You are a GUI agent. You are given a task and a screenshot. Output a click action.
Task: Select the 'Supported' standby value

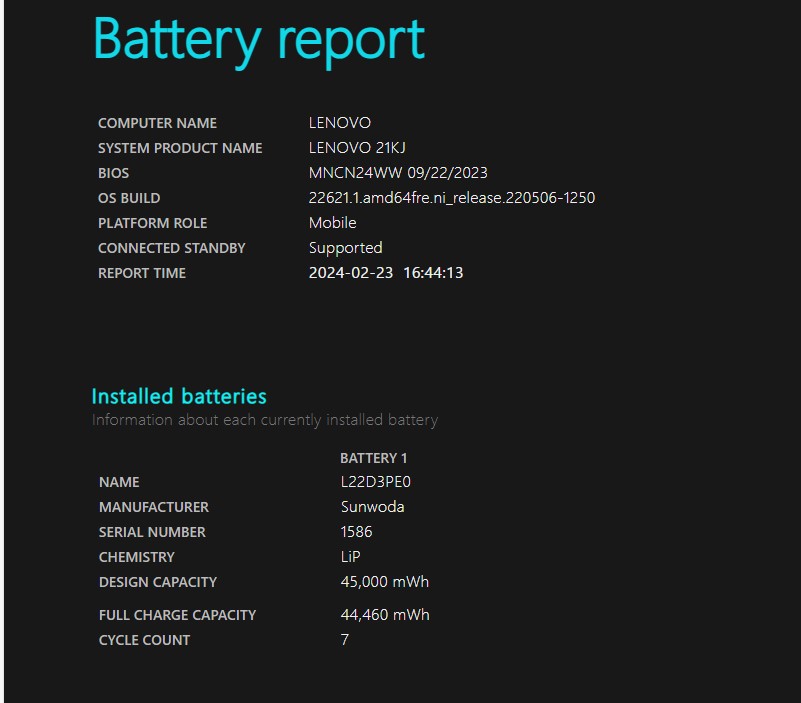[345, 248]
